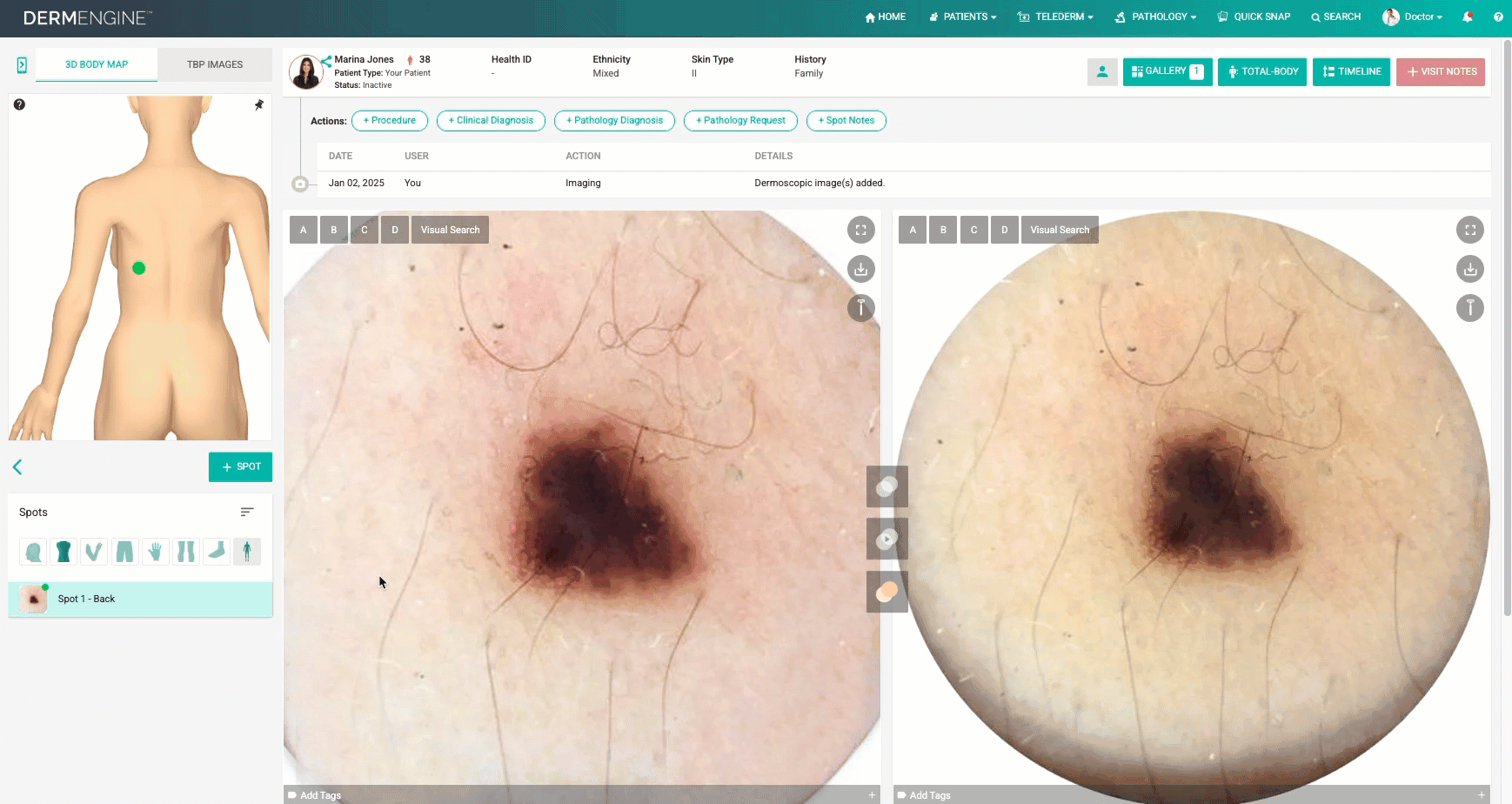This screenshot has width=1512, height=804.
Task: Open the sort options in the Spots panel
Action: tap(247, 512)
